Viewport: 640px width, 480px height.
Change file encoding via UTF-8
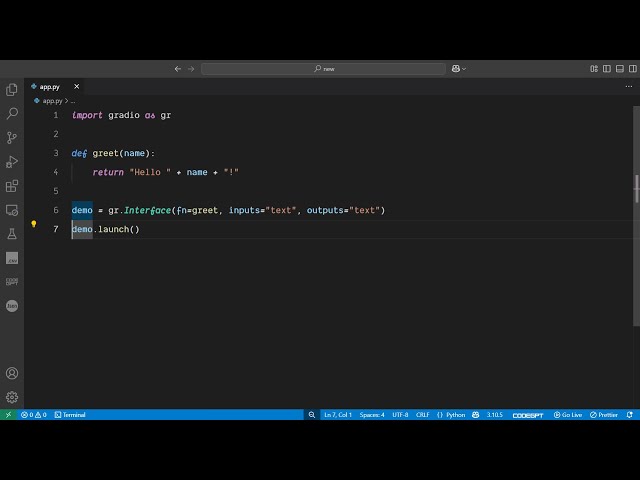[x=400, y=415]
